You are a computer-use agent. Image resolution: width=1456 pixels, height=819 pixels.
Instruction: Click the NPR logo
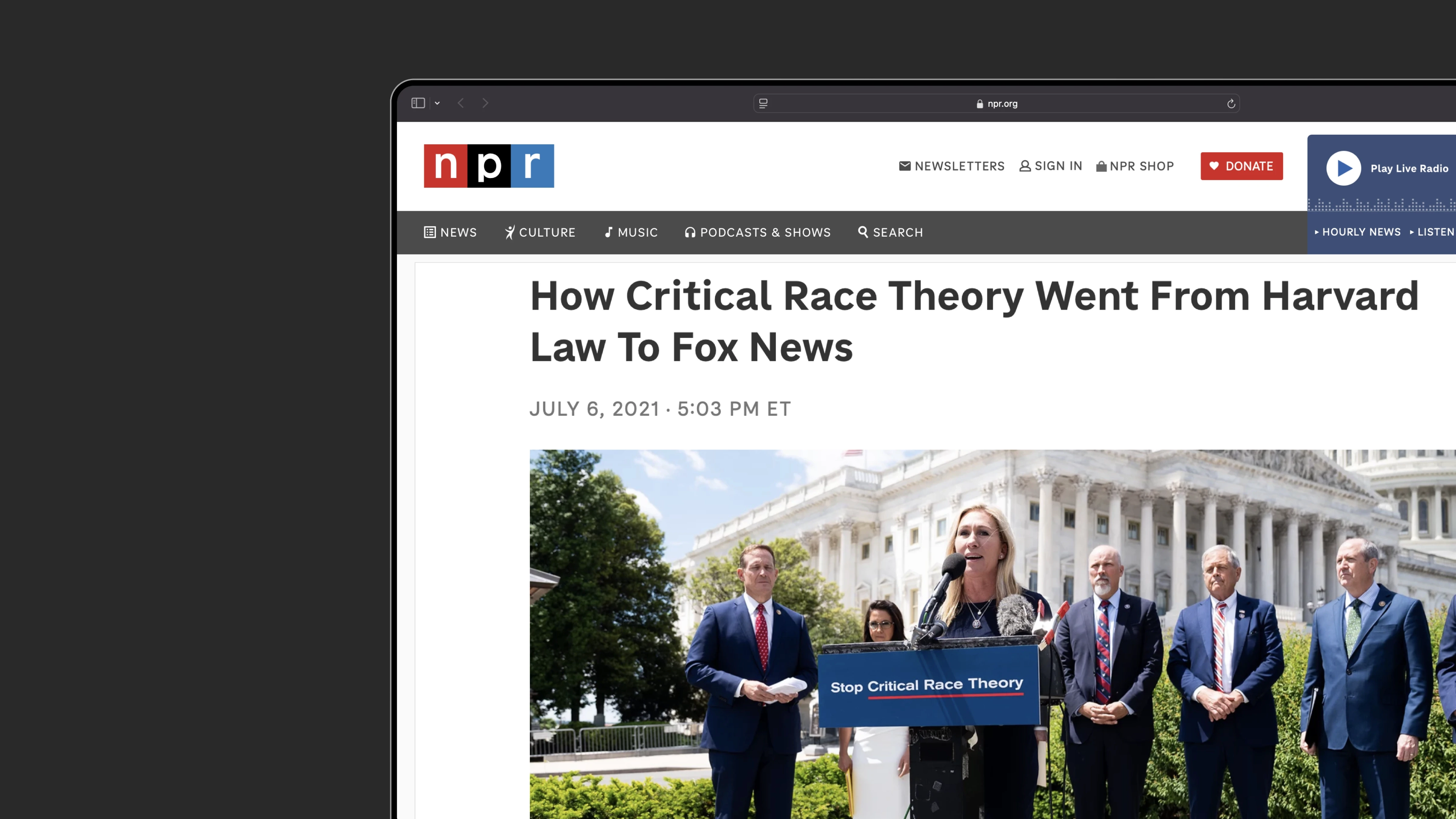[488, 166]
